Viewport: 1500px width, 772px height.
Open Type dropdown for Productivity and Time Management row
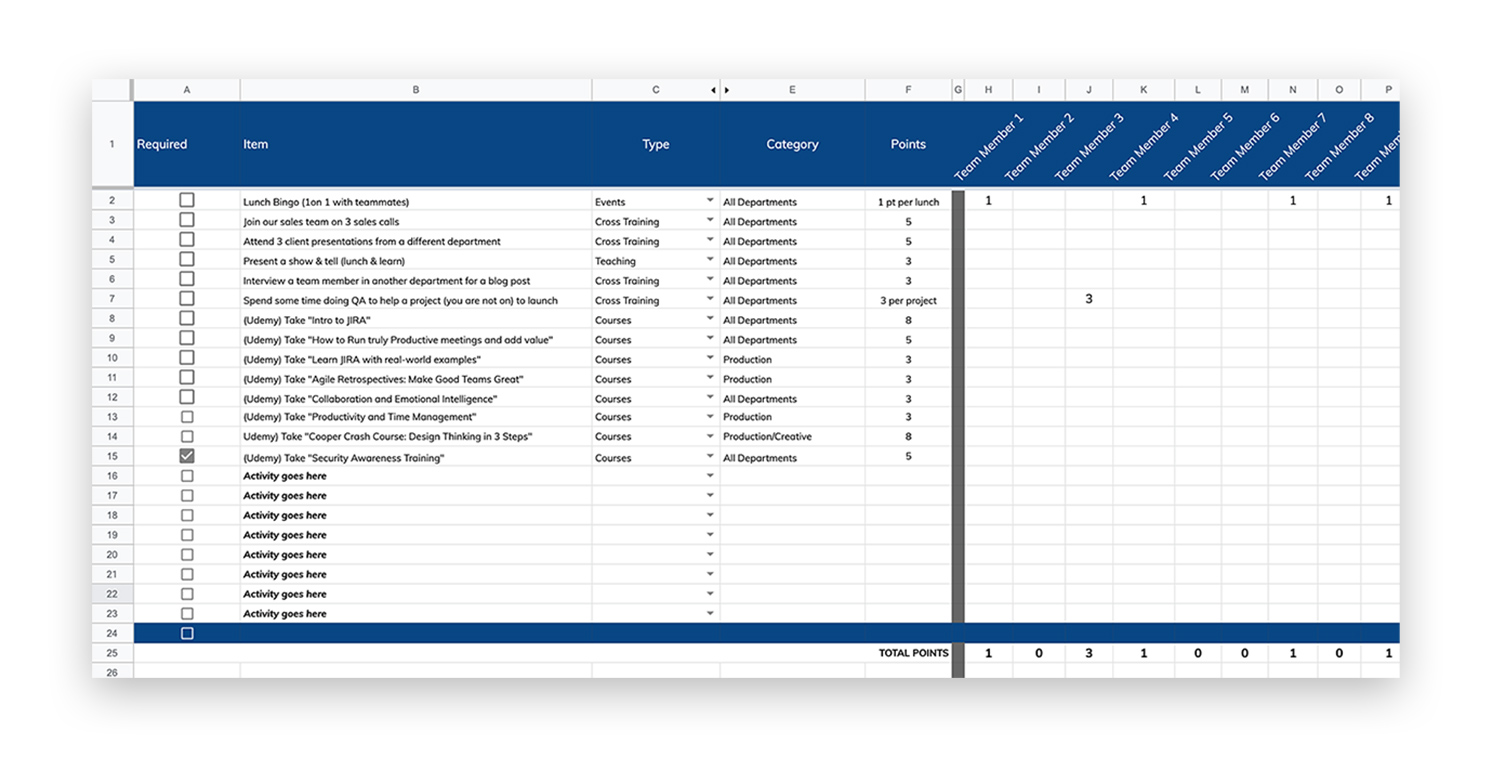(x=710, y=416)
